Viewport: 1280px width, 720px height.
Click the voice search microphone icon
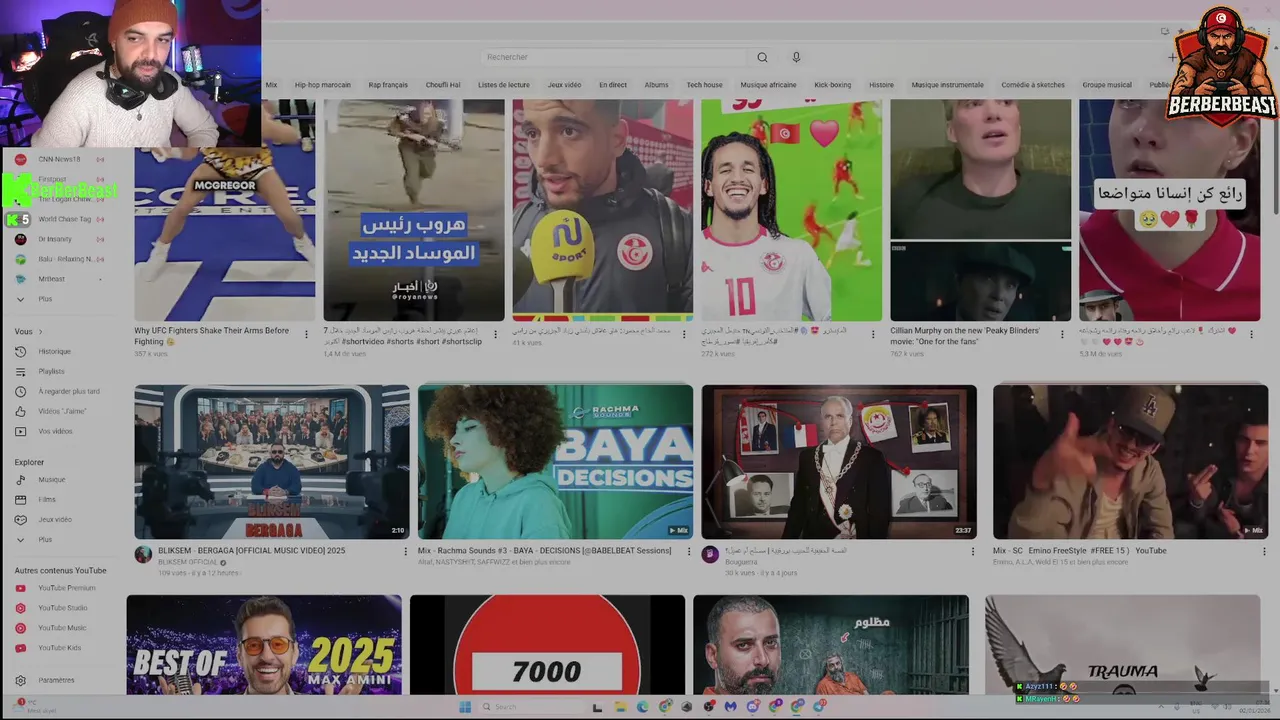tap(796, 57)
